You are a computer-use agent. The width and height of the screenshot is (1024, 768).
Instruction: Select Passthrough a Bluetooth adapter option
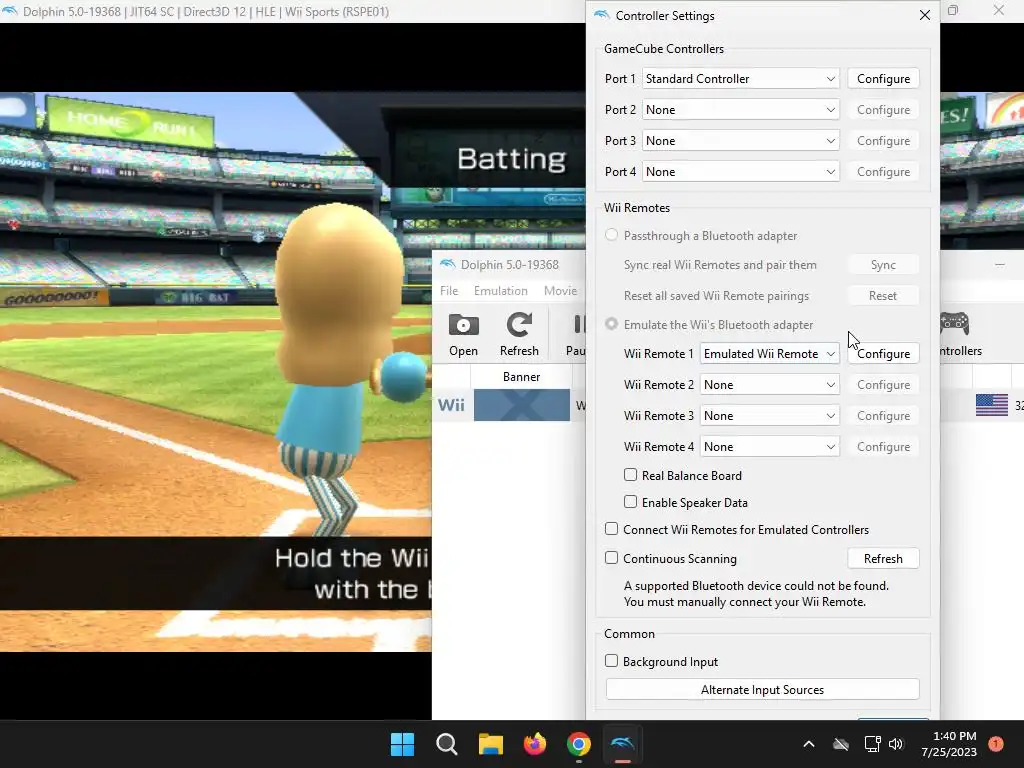tap(611, 235)
